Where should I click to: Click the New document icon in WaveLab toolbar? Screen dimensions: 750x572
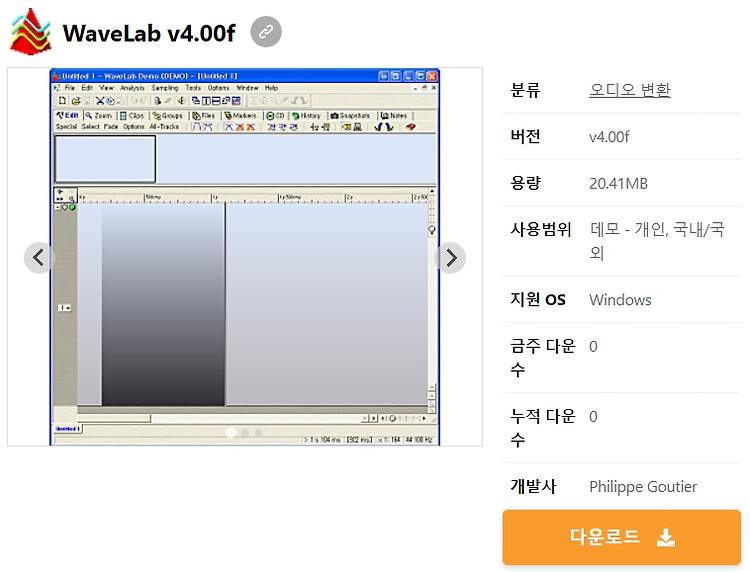point(62,101)
